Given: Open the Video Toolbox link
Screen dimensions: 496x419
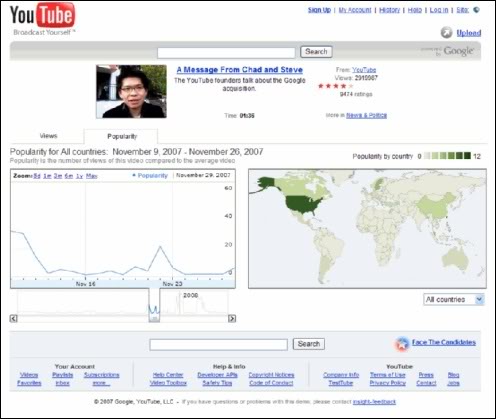Looking at the screenshot, I should tap(168, 383).
